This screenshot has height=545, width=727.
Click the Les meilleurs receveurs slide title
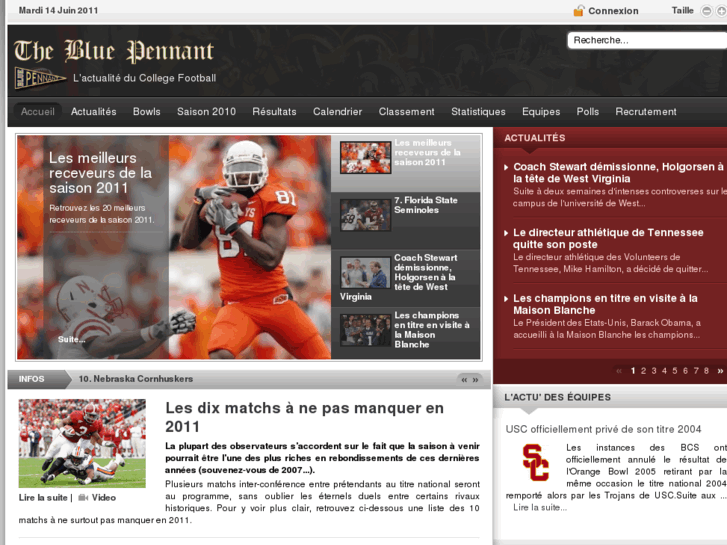pyautogui.click(x=101, y=173)
